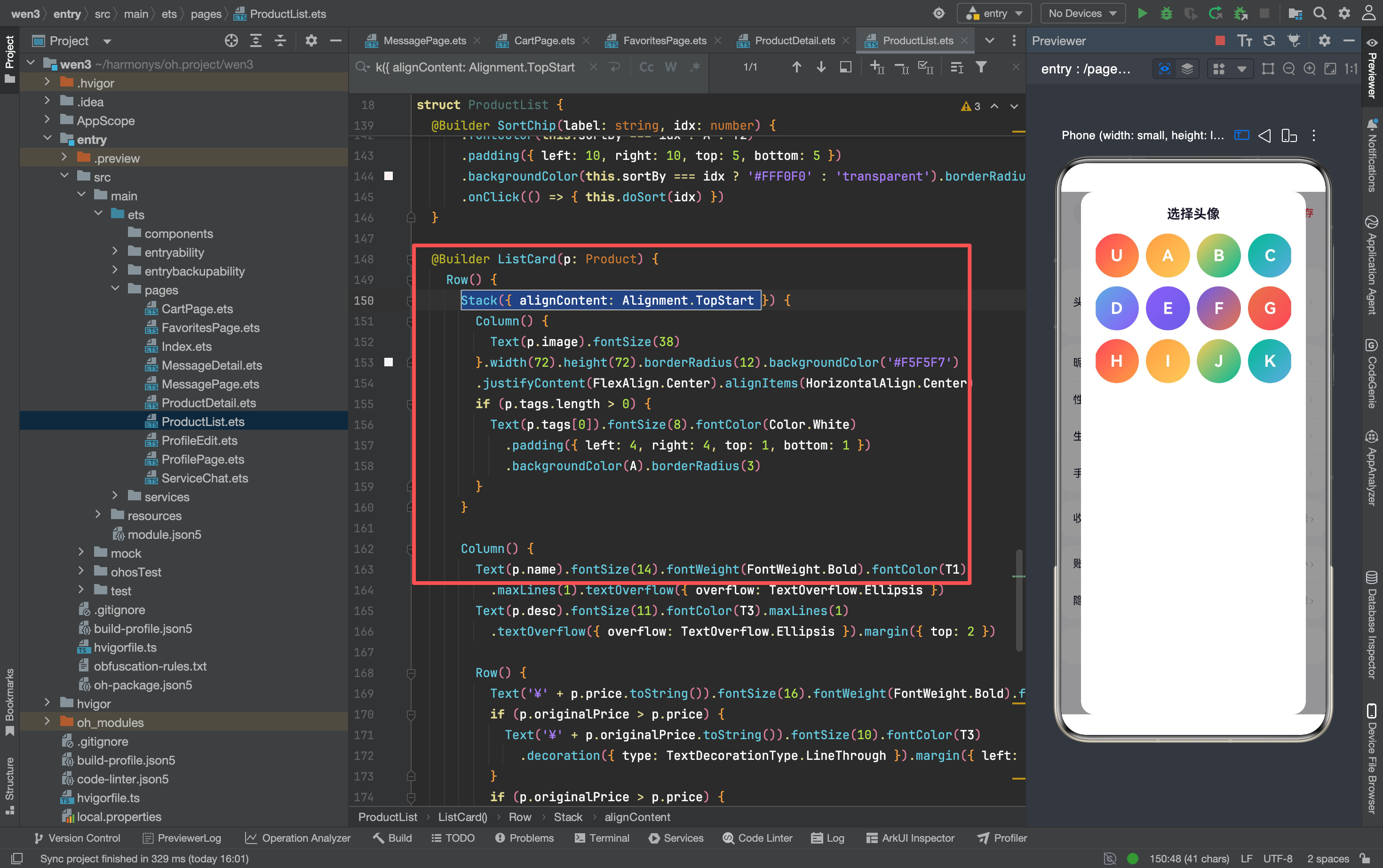
Task: Open search everywhere magnifier icon
Action: click(x=1320, y=13)
